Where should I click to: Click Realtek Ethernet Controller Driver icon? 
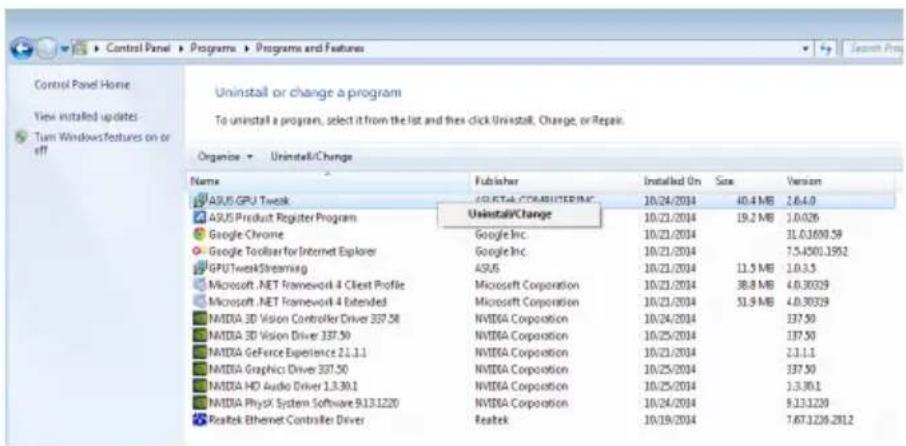coord(200,420)
